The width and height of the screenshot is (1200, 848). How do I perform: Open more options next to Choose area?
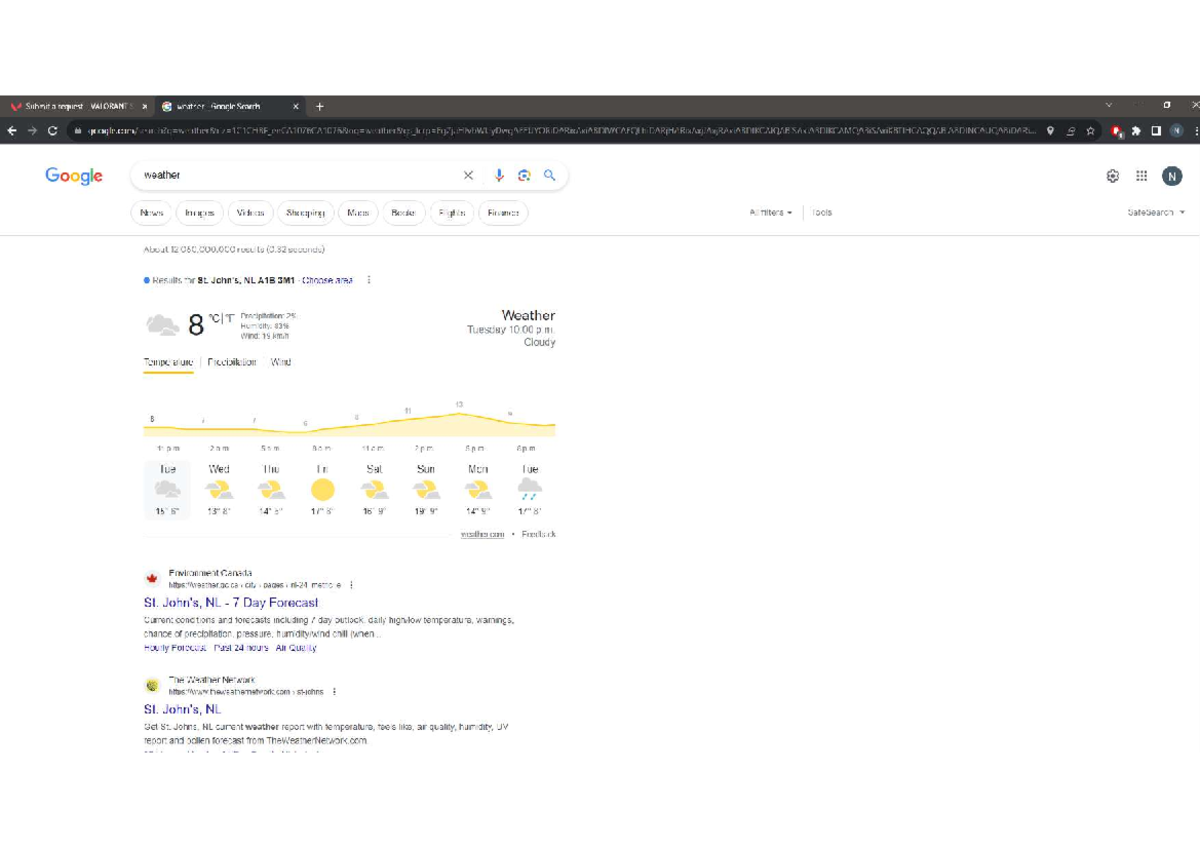tap(369, 281)
